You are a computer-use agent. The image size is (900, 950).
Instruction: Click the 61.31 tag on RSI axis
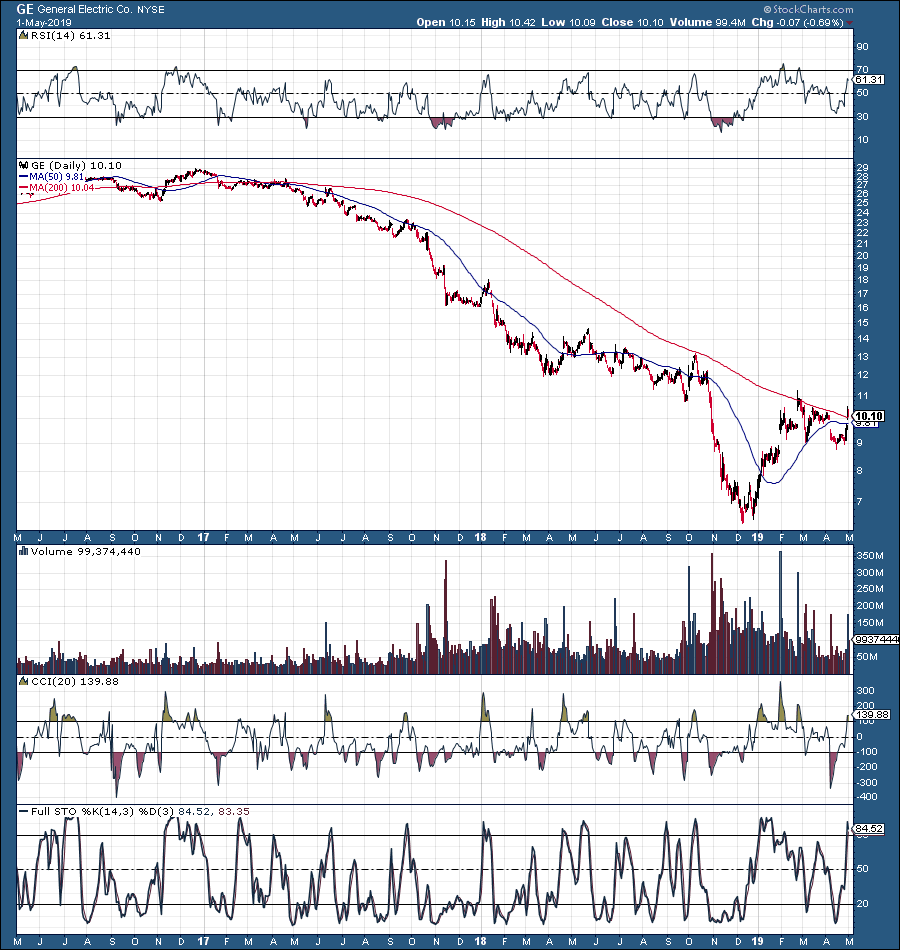tap(869, 79)
